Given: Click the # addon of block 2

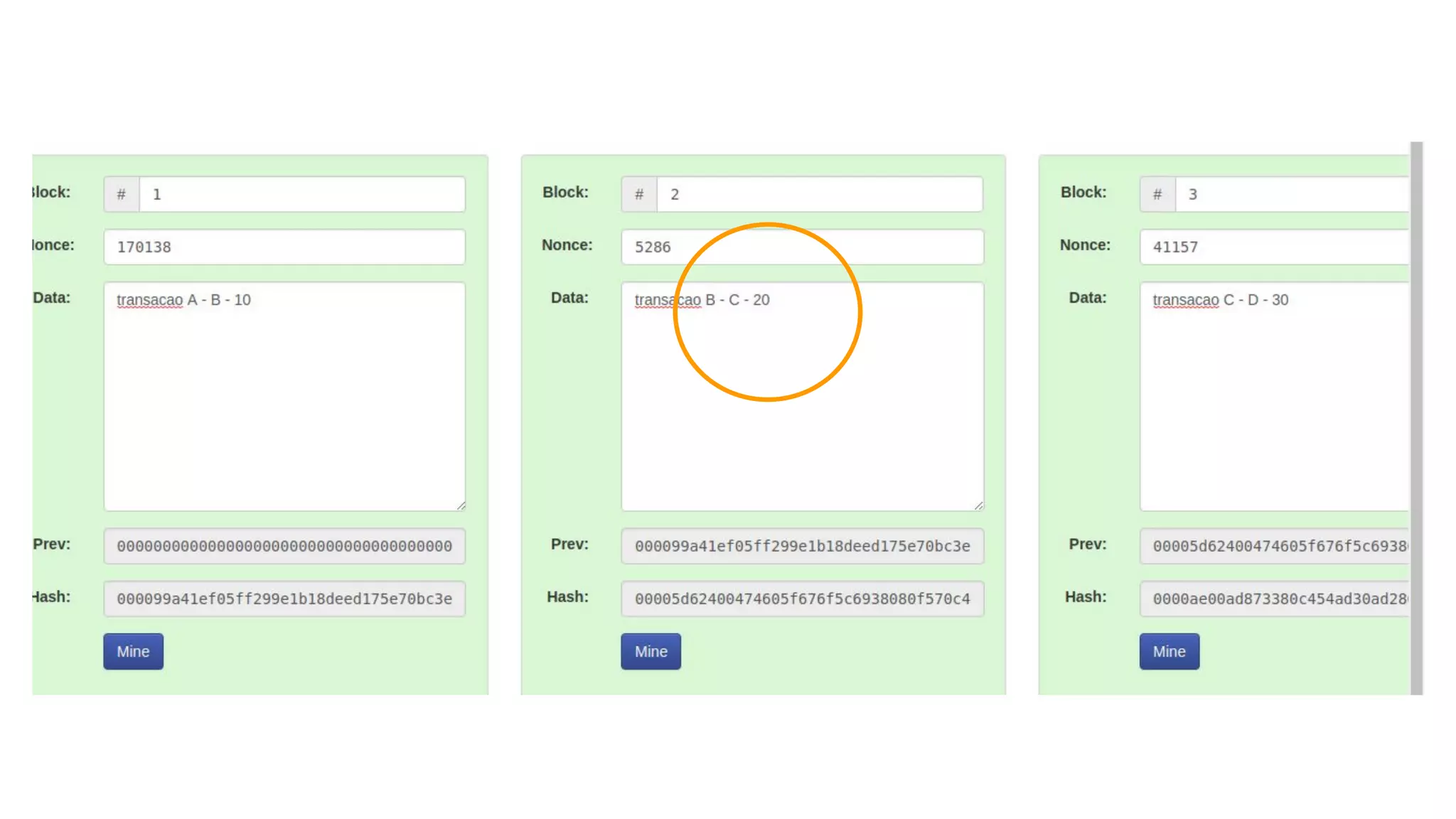Looking at the screenshot, I should [639, 194].
